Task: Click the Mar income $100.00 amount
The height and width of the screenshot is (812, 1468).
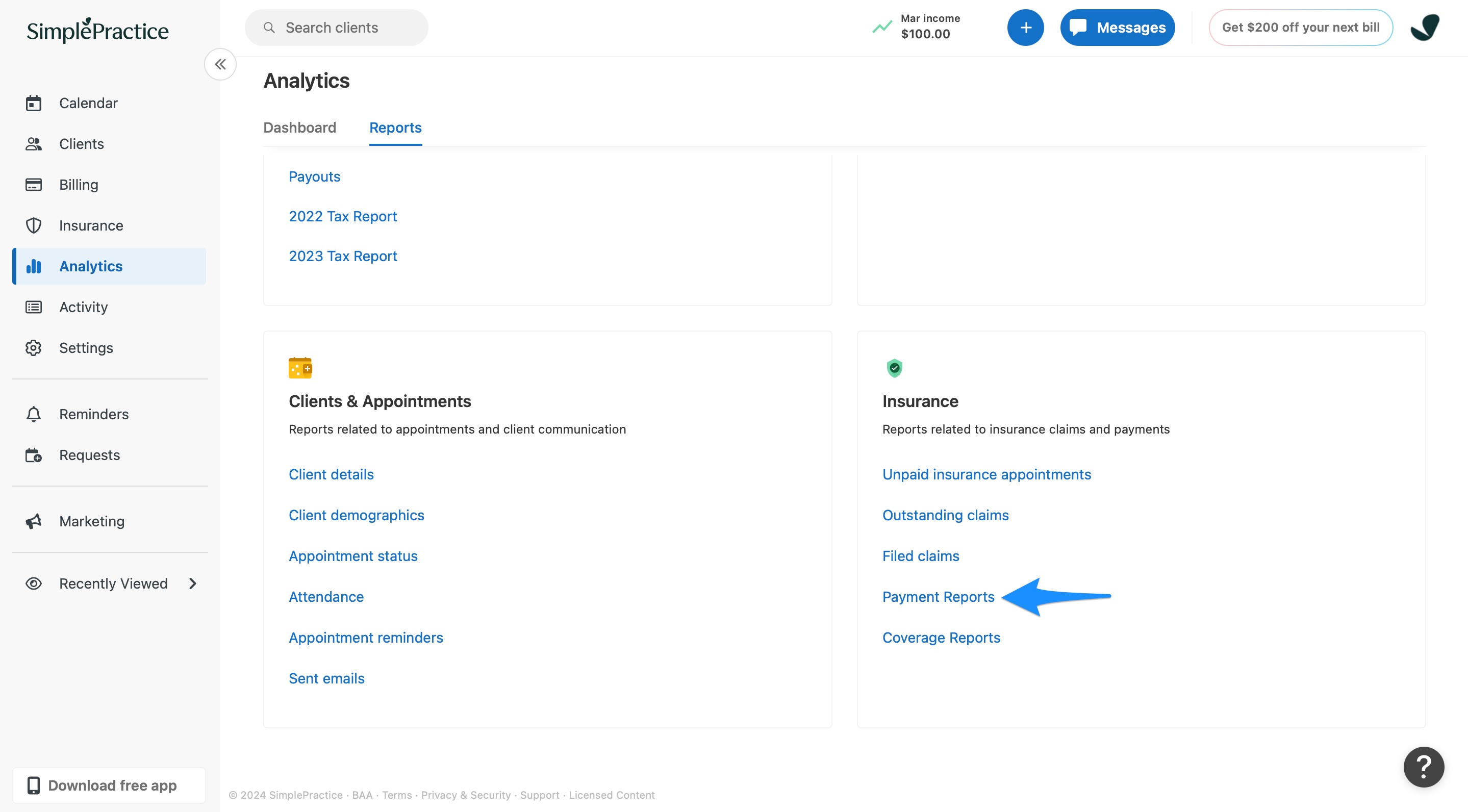Action: [925, 34]
